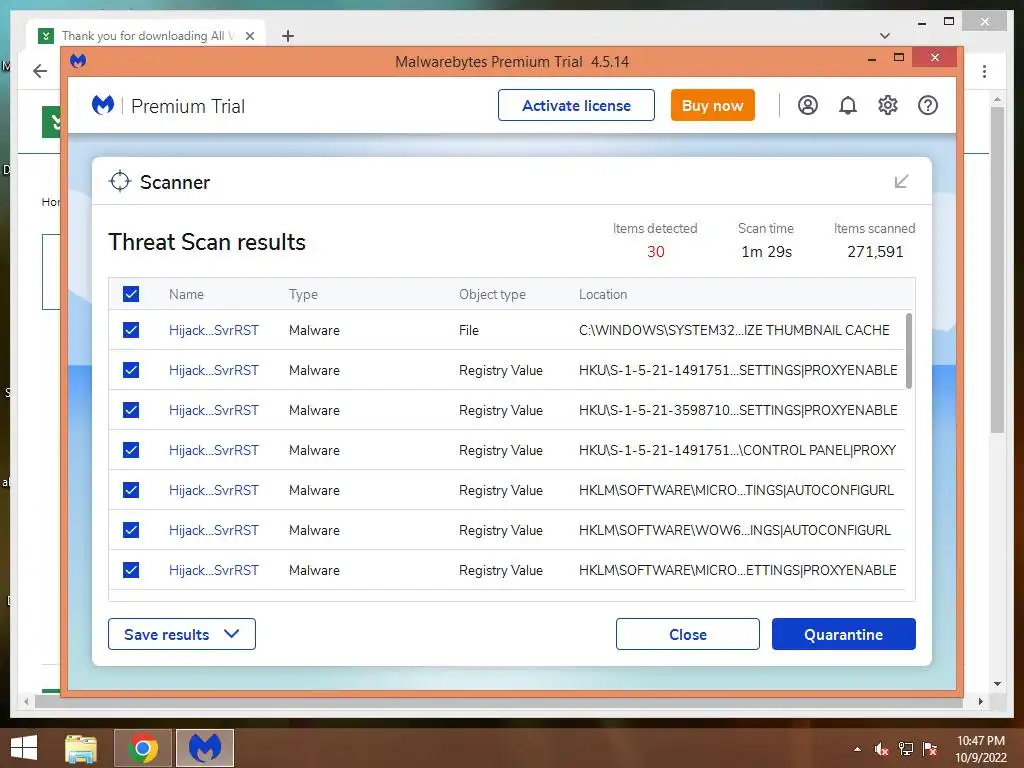1024x768 pixels.
Task: Click 'File' object type cell
Action: pyautogui.click(x=468, y=330)
